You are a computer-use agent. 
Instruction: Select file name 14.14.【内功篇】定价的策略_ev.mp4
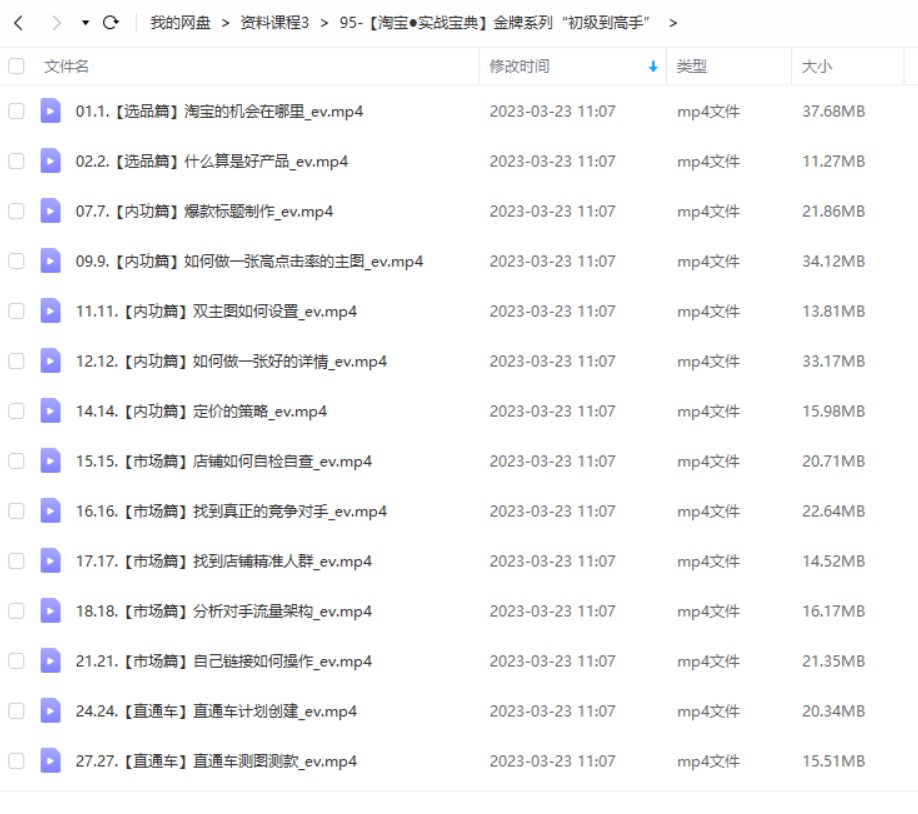pos(201,411)
